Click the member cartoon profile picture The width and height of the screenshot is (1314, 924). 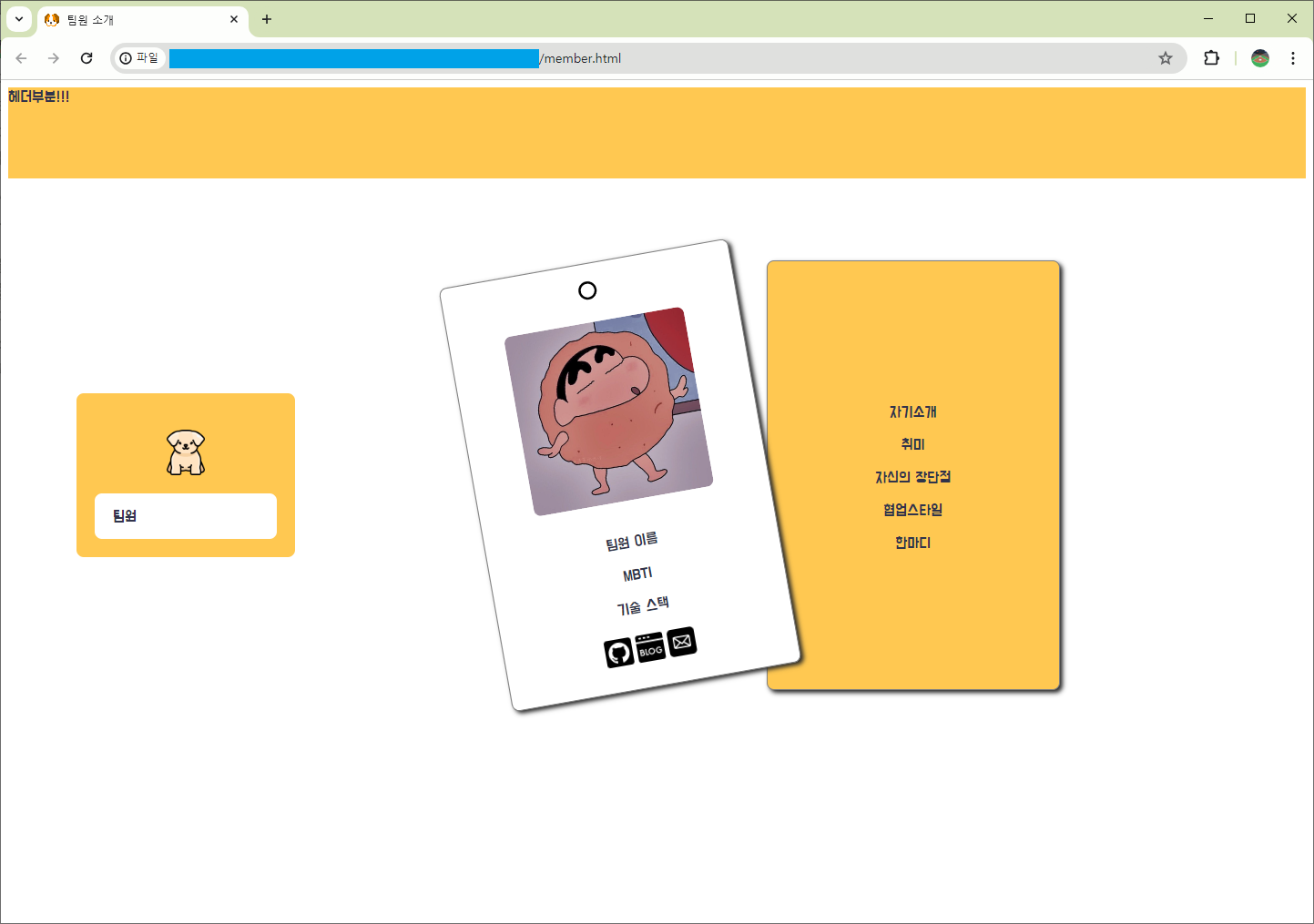[x=608, y=411]
